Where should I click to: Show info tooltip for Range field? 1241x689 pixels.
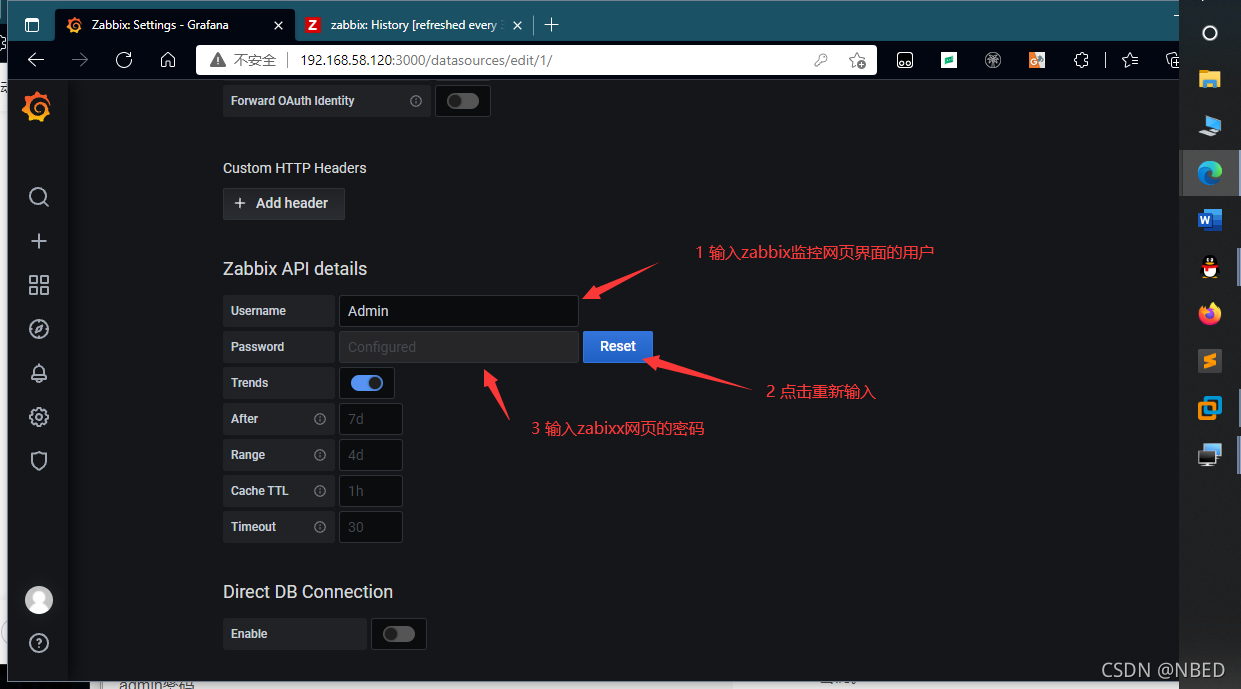click(x=320, y=455)
